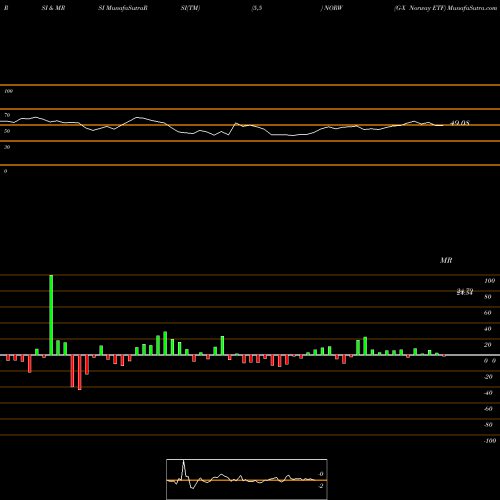
Task: Click the MR axis label 80
Action: 488,297
